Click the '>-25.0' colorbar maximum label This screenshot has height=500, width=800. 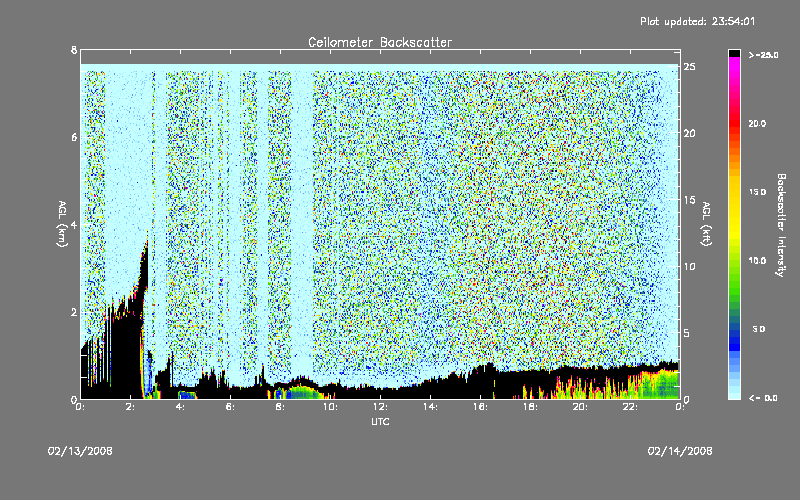[763, 55]
